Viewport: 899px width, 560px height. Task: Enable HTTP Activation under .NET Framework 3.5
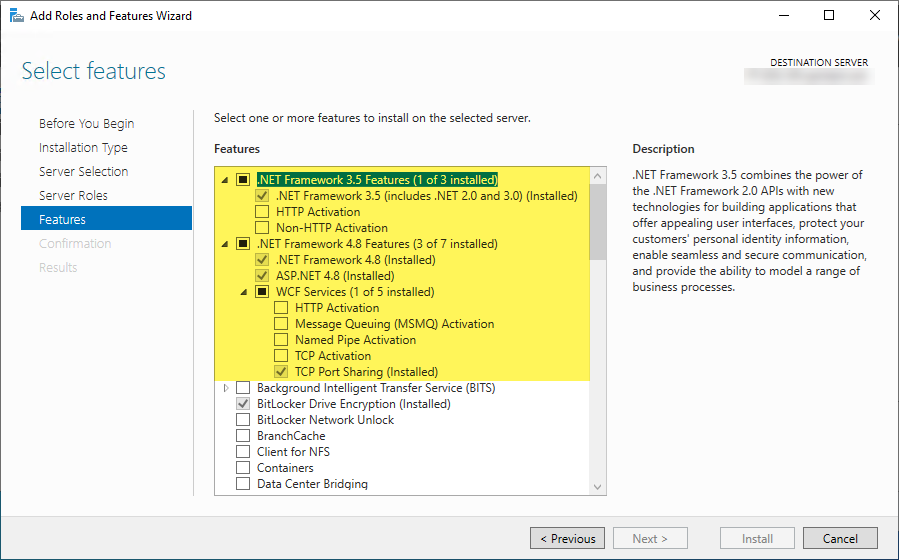tap(262, 212)
